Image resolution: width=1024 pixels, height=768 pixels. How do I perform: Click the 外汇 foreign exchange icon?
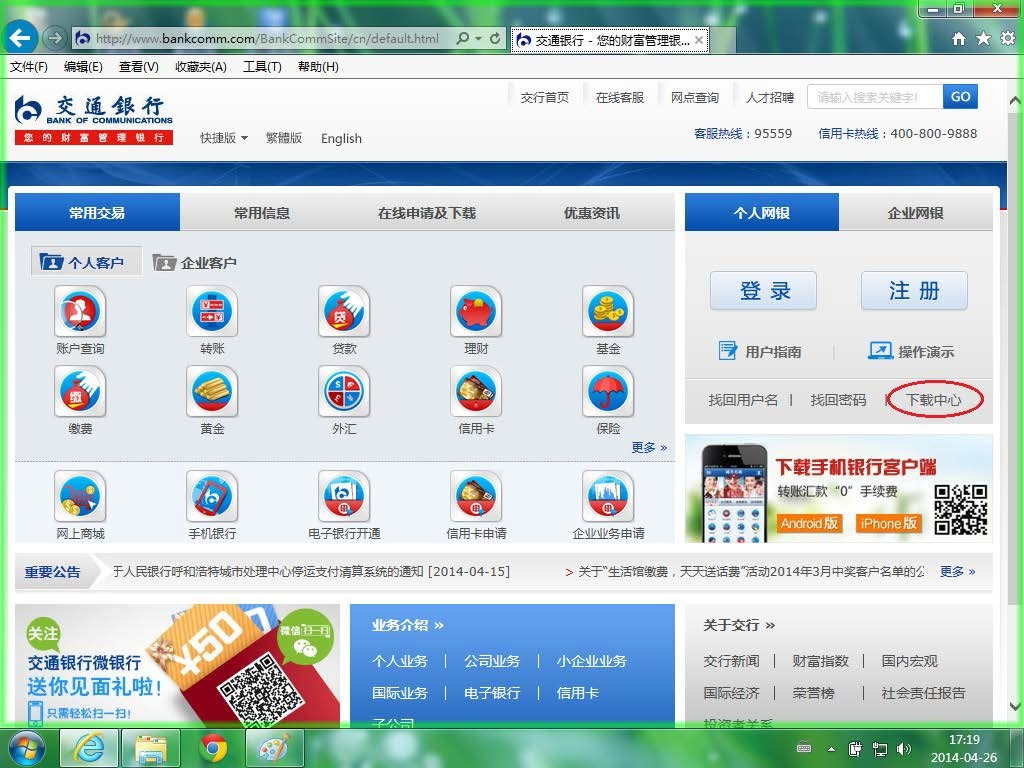coord(344,391)
